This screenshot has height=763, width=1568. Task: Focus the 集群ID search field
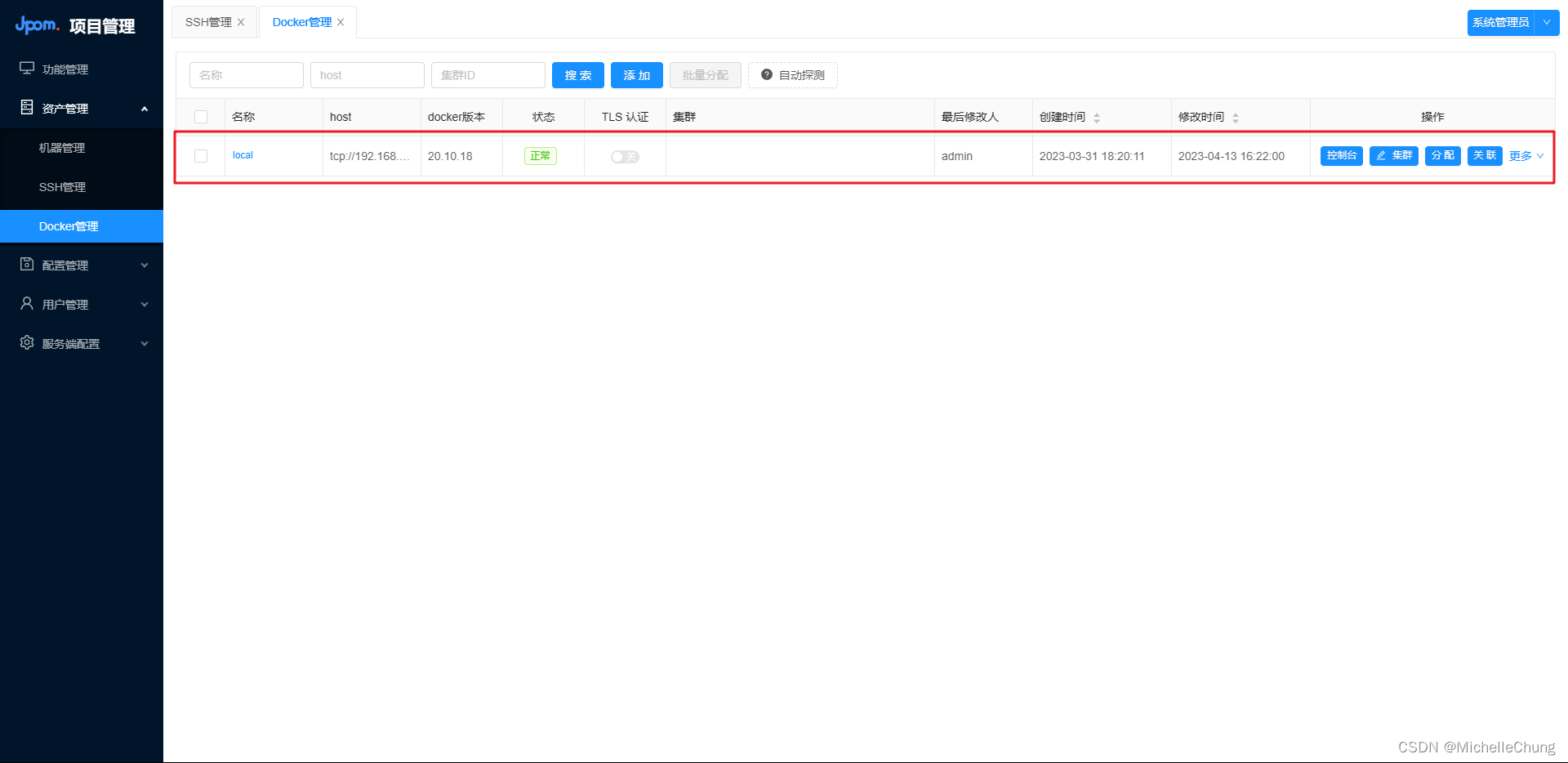pos(488,75)
